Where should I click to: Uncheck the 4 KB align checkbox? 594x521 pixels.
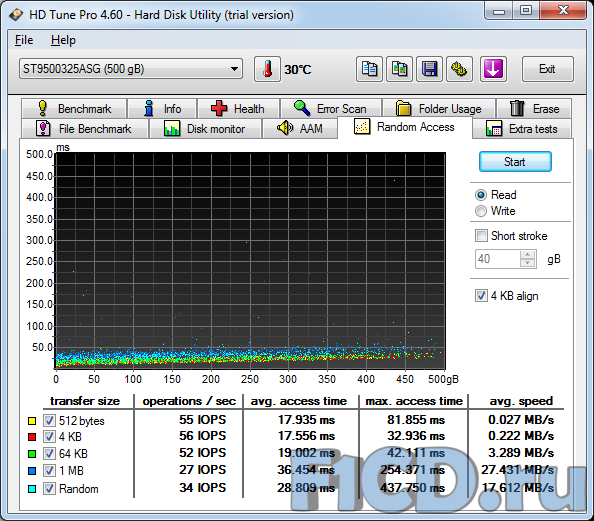click(x=481, y=296)
